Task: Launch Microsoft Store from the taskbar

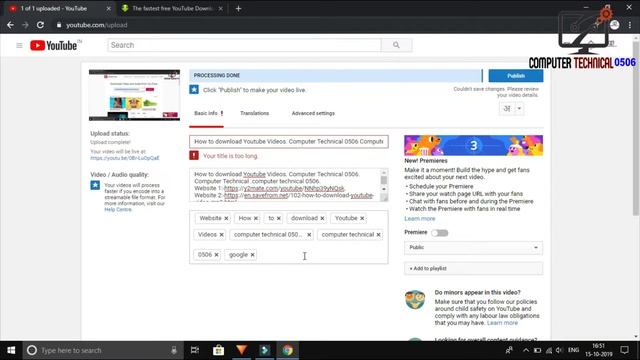Action: click(x=218, y=350)
